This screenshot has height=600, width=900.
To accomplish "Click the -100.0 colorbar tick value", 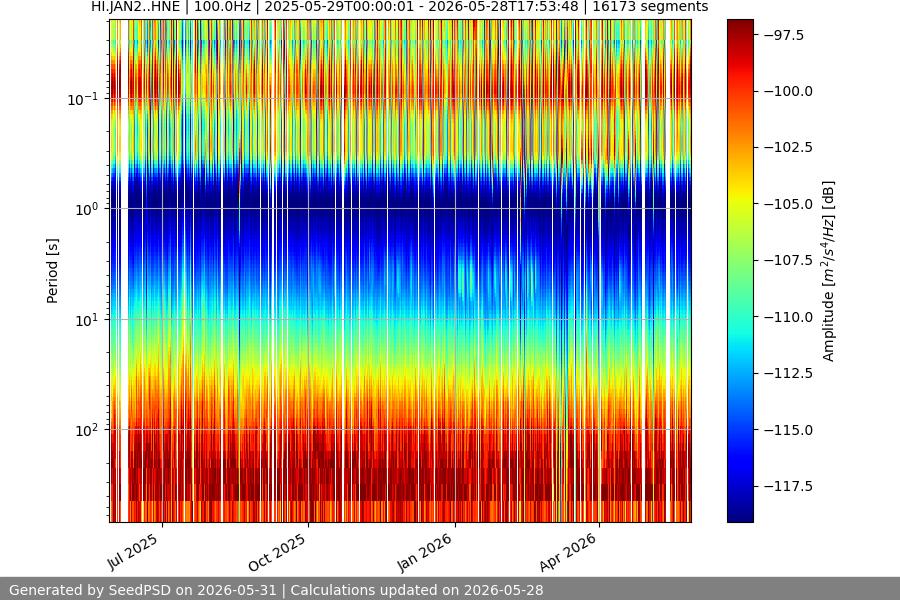I will pyautogui.click(x=788, y=91).
